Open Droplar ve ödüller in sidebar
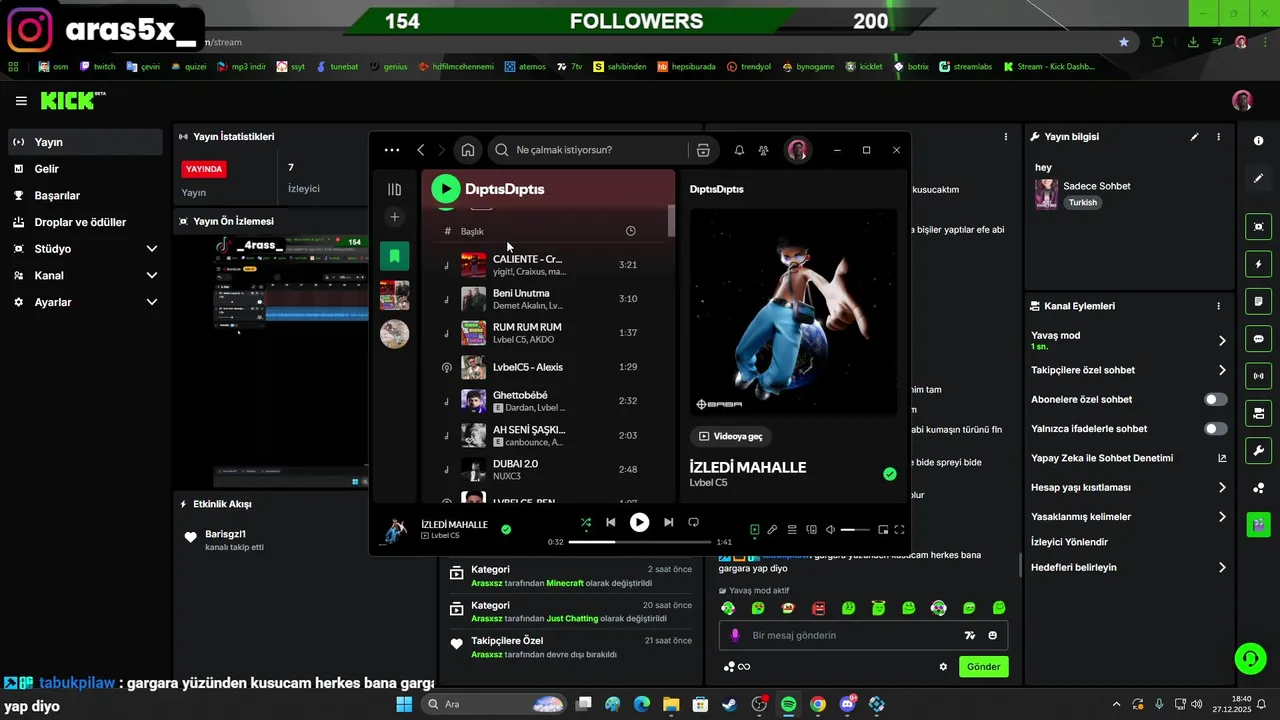1280x720 pixels. 84,222
